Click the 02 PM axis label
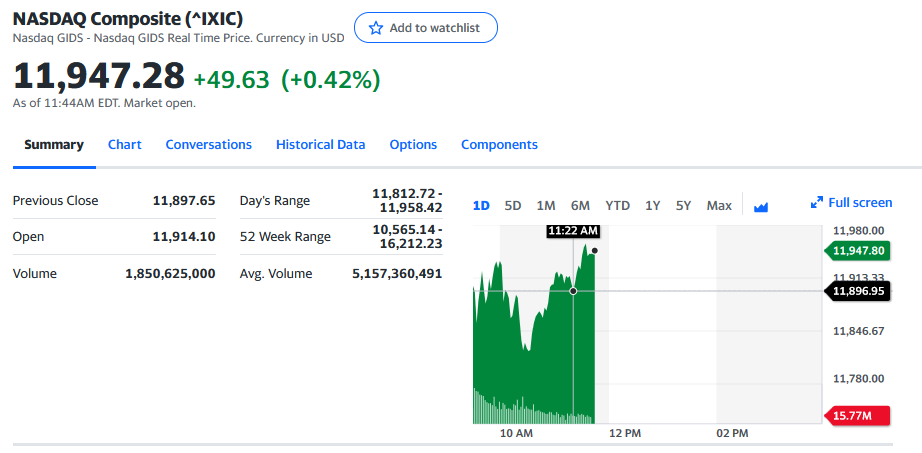Viewport: 922px width, 453px height. click(732, 434)
